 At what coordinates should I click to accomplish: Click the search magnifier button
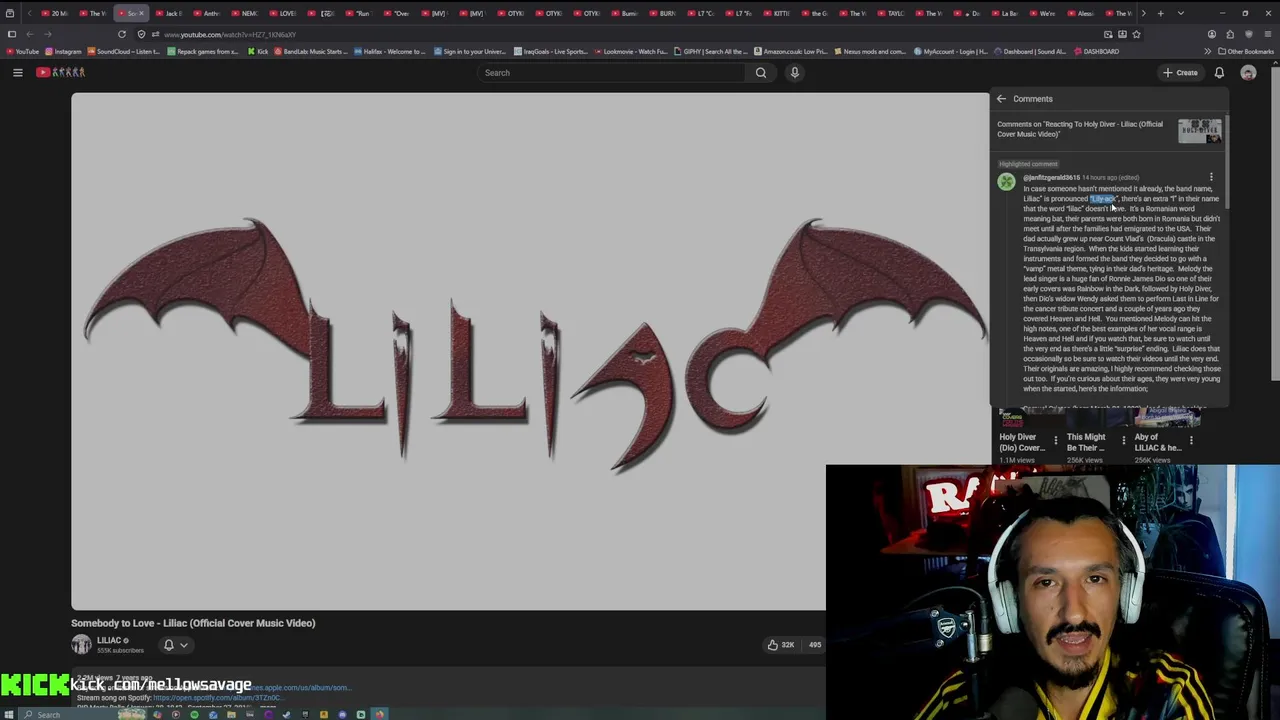(x=761, y=72)
